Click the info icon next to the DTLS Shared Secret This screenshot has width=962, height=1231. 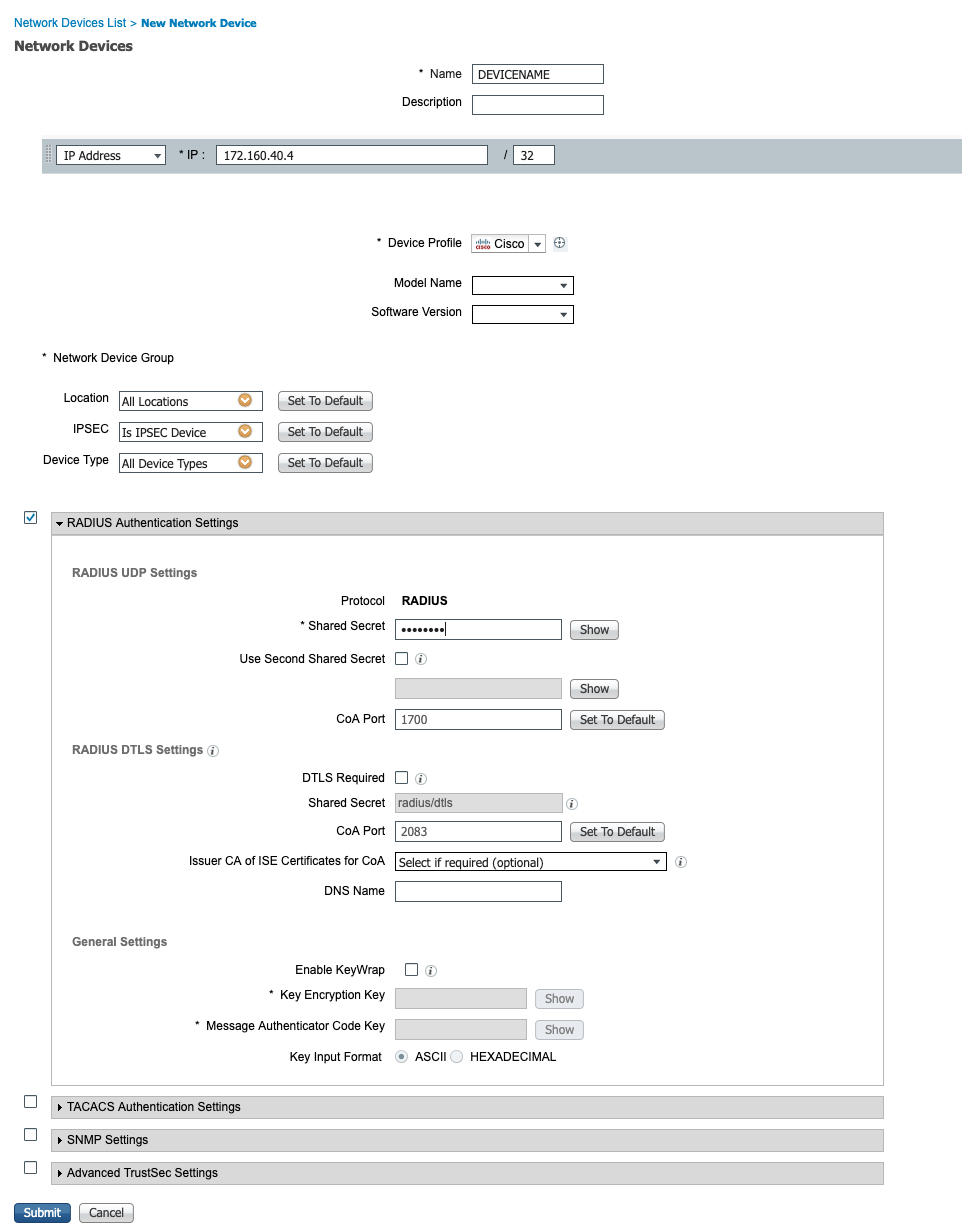pos(571,803)
